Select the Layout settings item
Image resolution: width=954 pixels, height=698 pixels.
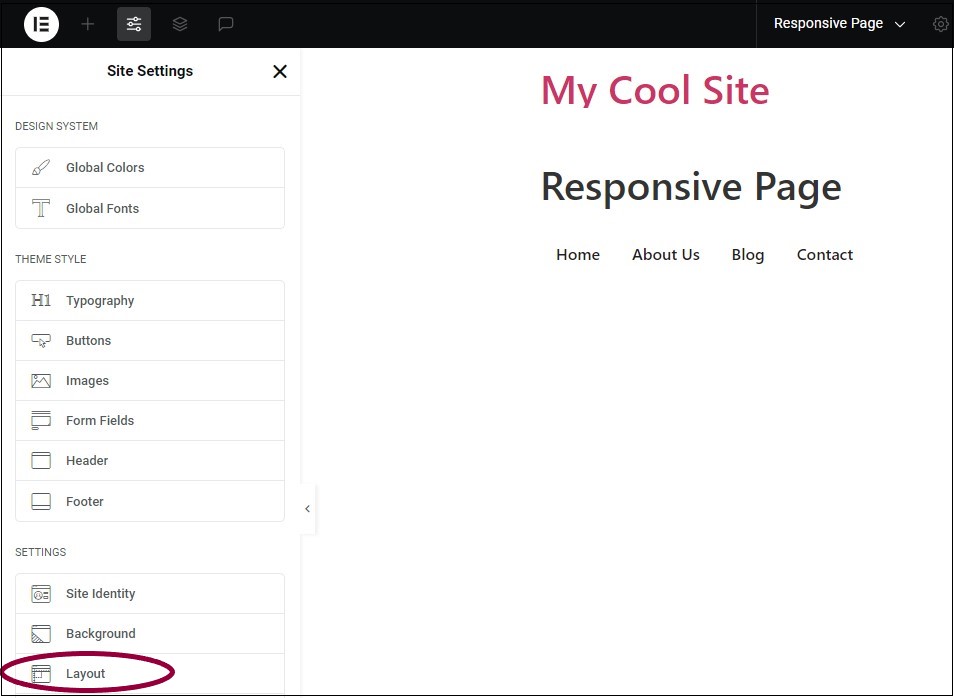[86, 674]
